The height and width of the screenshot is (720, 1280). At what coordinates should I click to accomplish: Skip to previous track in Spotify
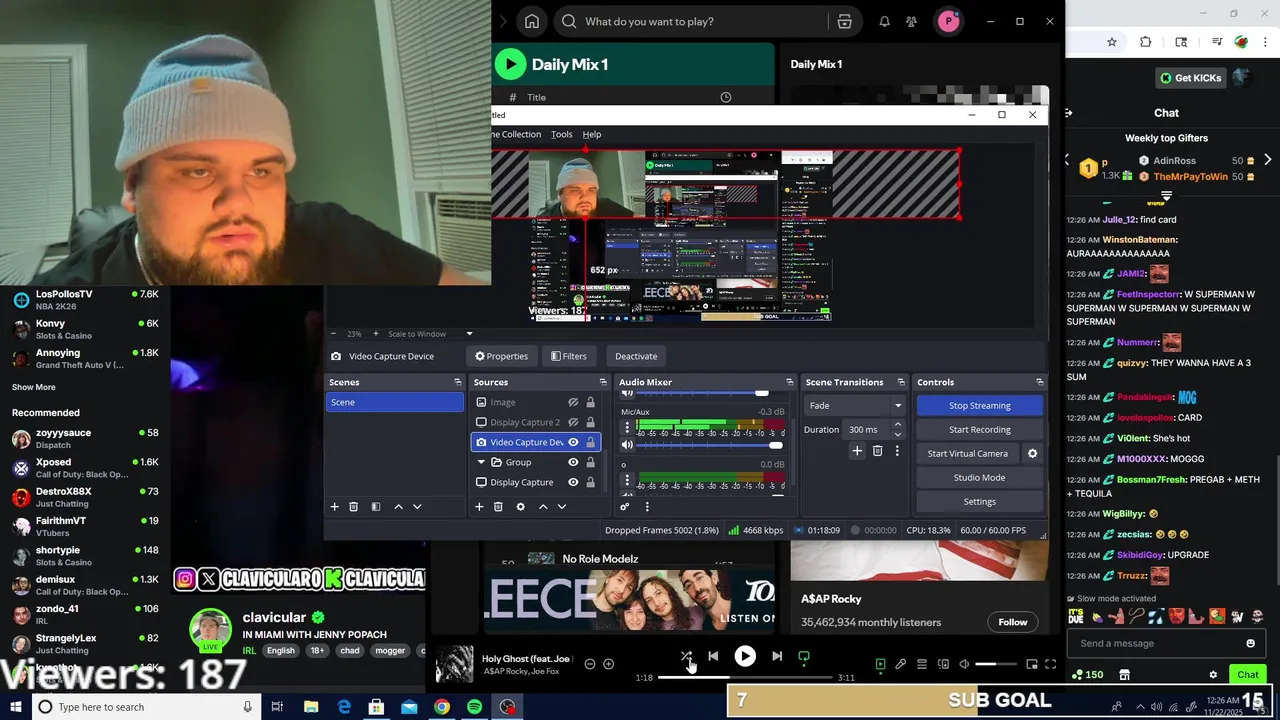point(713,656)
